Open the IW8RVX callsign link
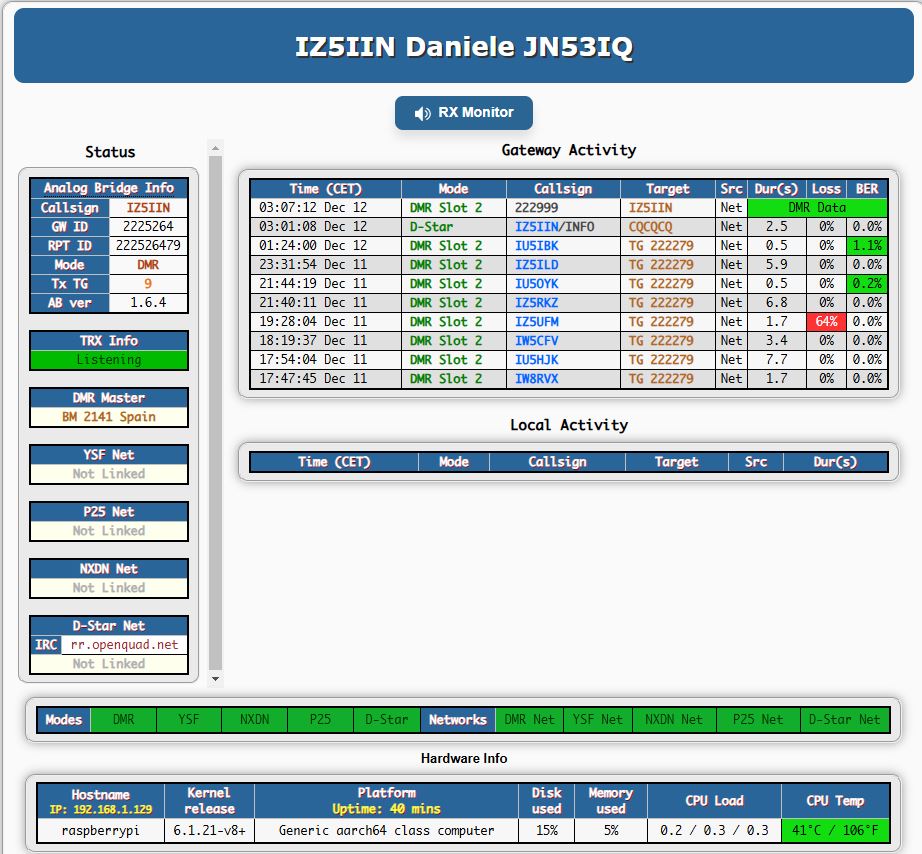Image resolution: width=922 pixels, height=854 pixels. pos(537,379)
